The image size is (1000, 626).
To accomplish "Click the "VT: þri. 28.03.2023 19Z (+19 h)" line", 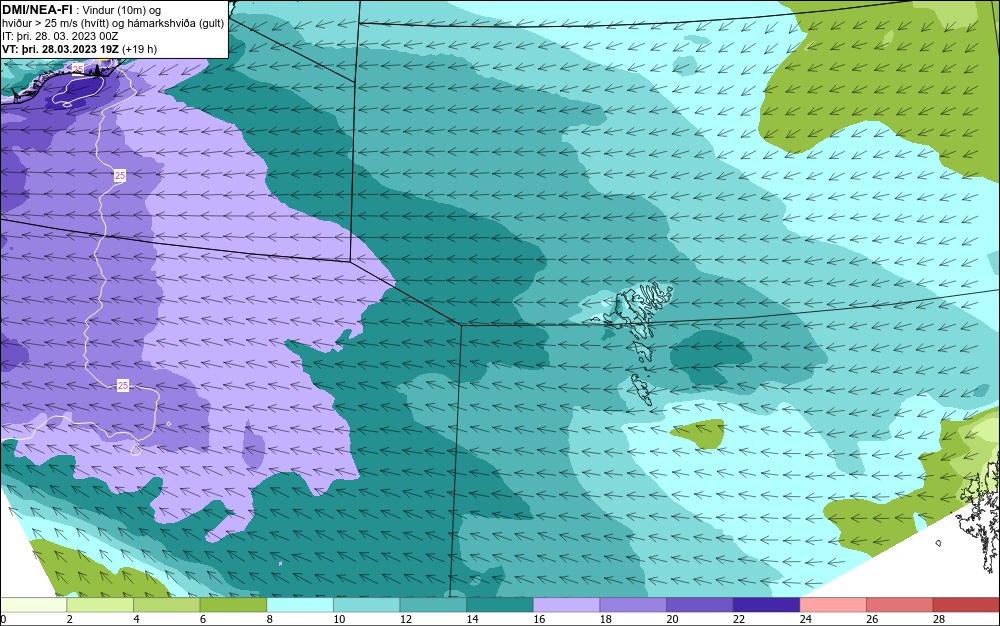I will pos(79,49).
